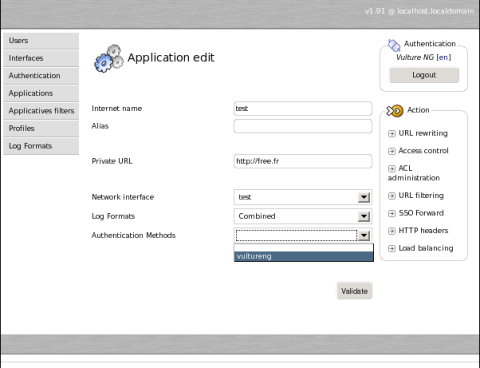The image size is (480, 368).
Task: Switch language via the [en] link
Action: (443, 57)
